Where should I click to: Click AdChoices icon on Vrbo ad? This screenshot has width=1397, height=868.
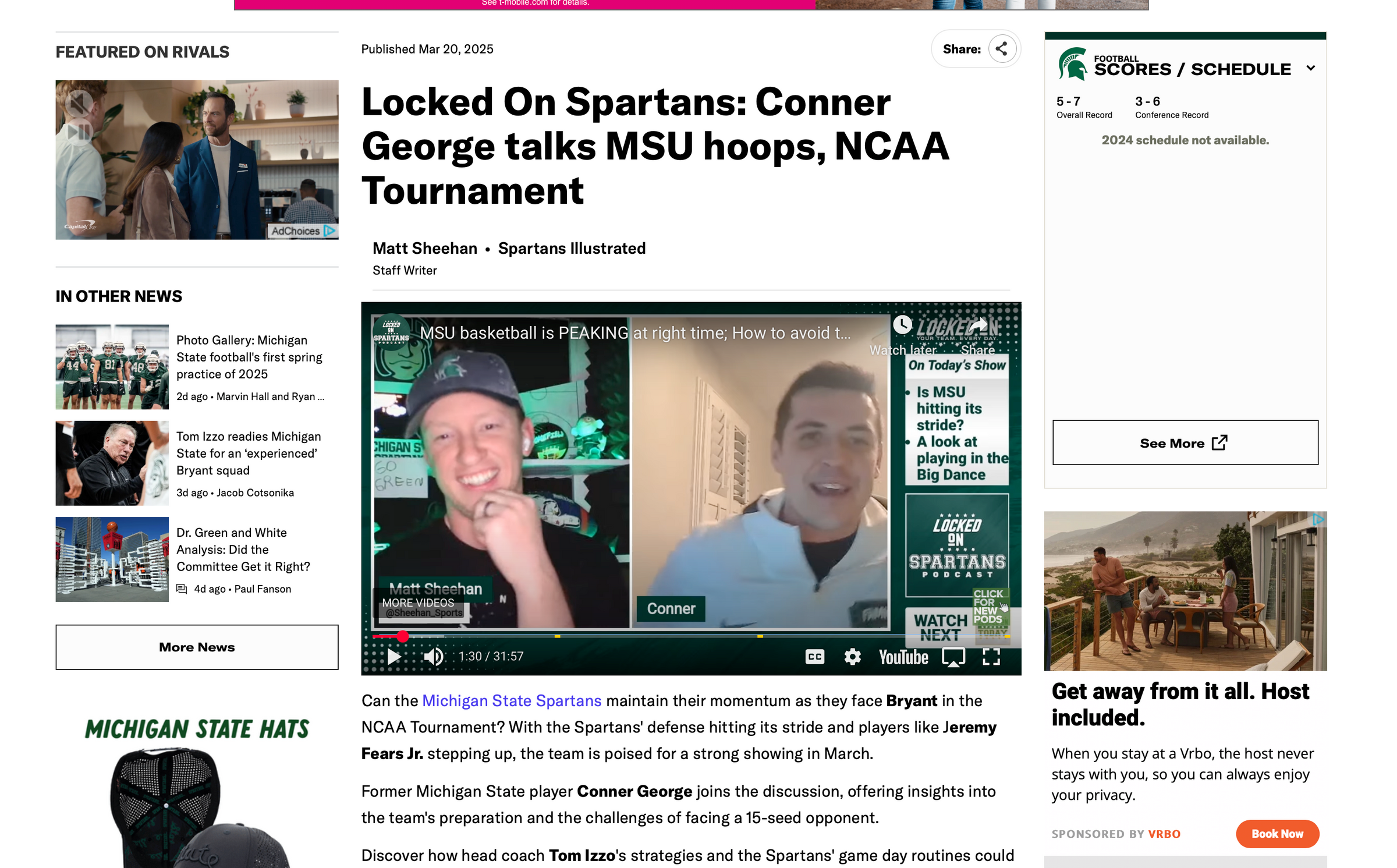(1318, 519)
